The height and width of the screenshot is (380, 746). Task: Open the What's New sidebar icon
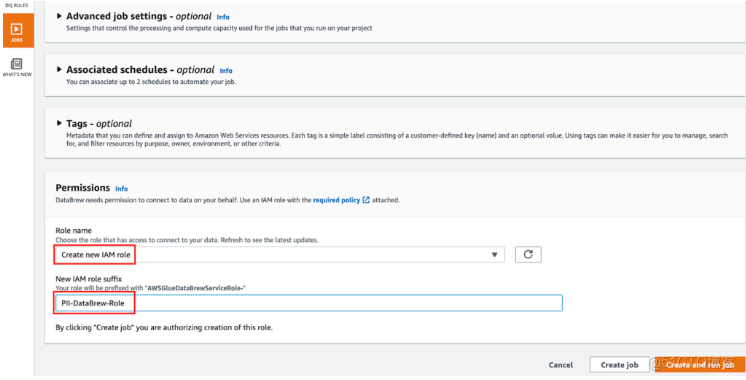click(17, 67)
